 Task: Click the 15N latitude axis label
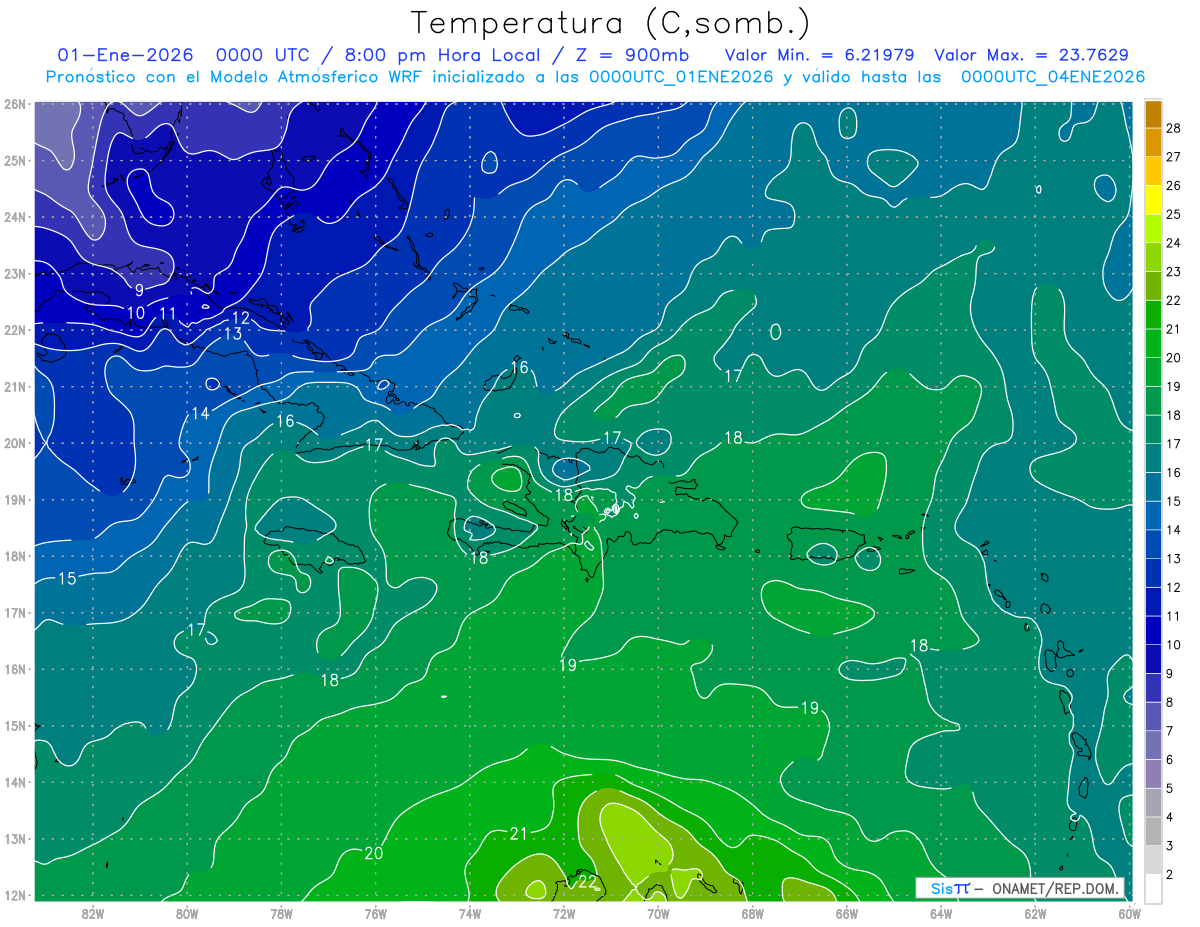(x=14, y=725)
